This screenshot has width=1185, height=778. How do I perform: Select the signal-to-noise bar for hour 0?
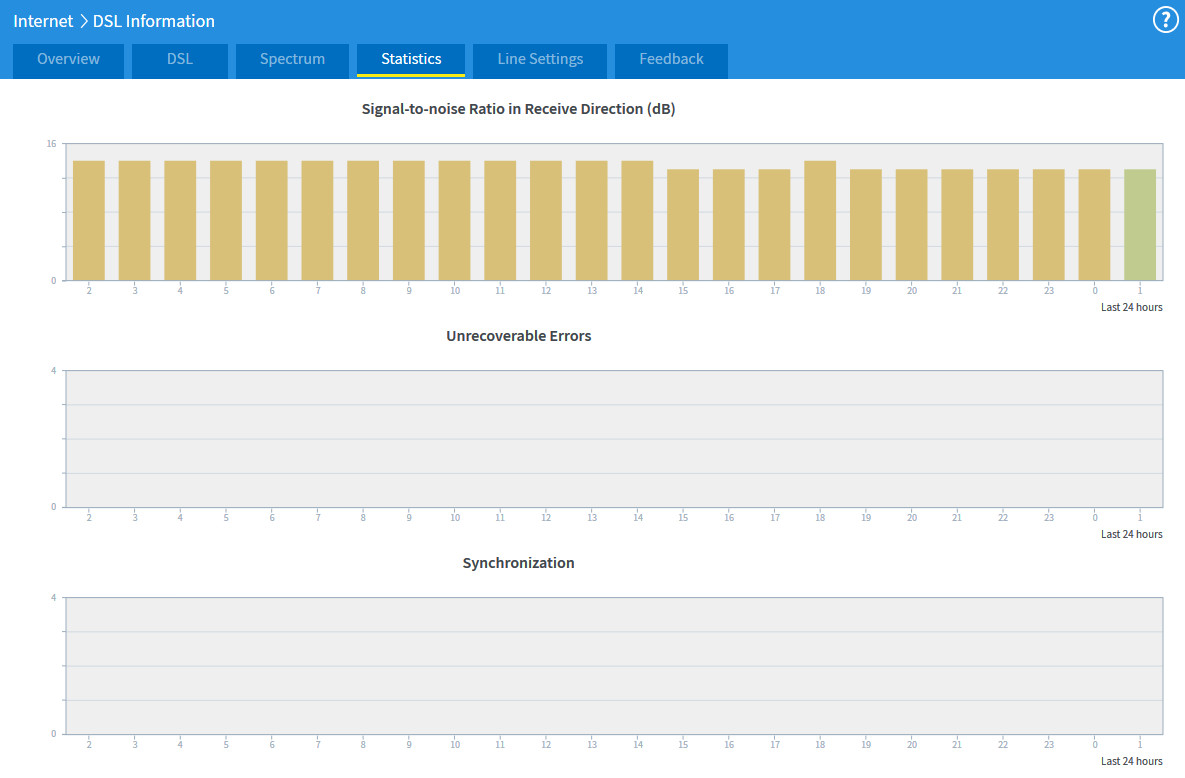click(1094, 225)
